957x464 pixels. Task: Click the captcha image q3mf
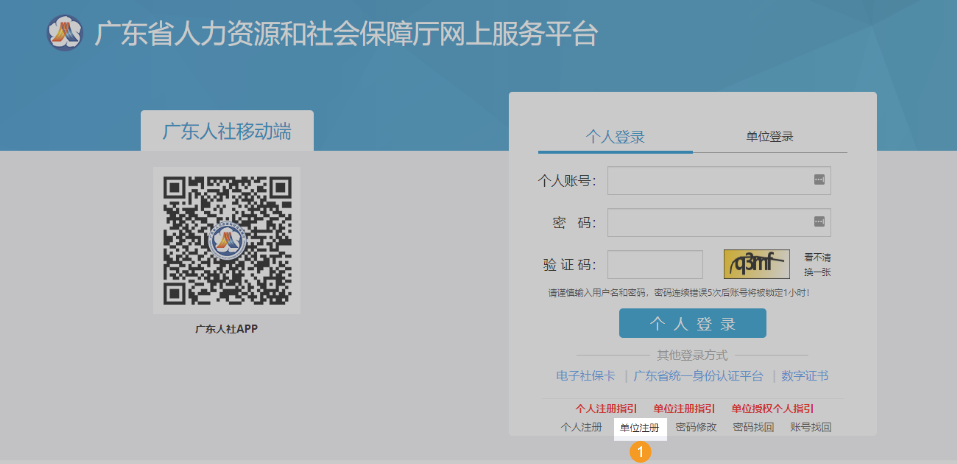(756, 264)
